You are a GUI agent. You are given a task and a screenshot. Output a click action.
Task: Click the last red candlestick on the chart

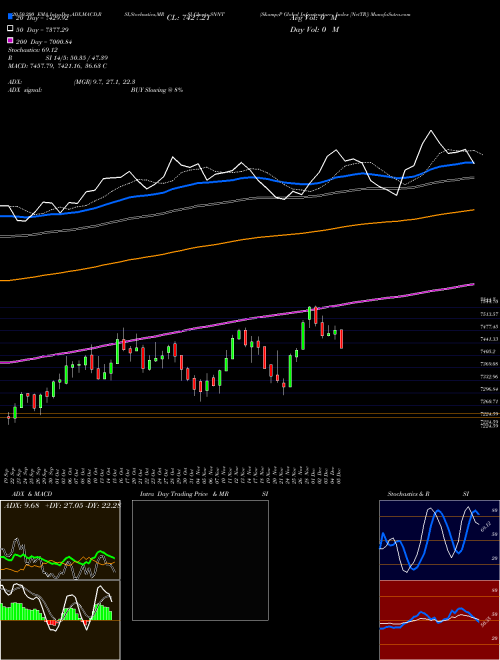coord(341,339)
